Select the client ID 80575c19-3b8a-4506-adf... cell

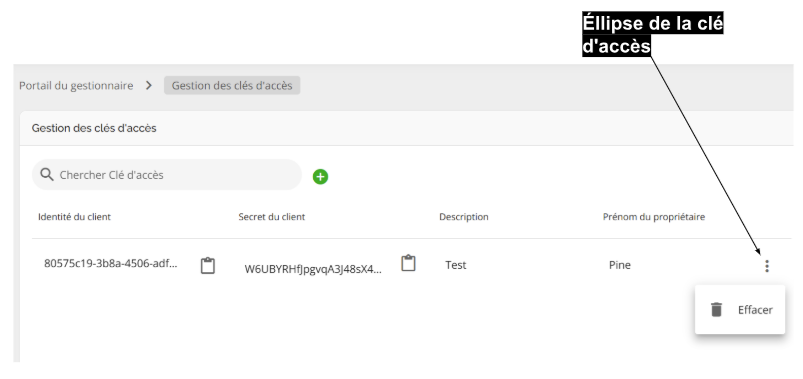[x=111, y=263]
